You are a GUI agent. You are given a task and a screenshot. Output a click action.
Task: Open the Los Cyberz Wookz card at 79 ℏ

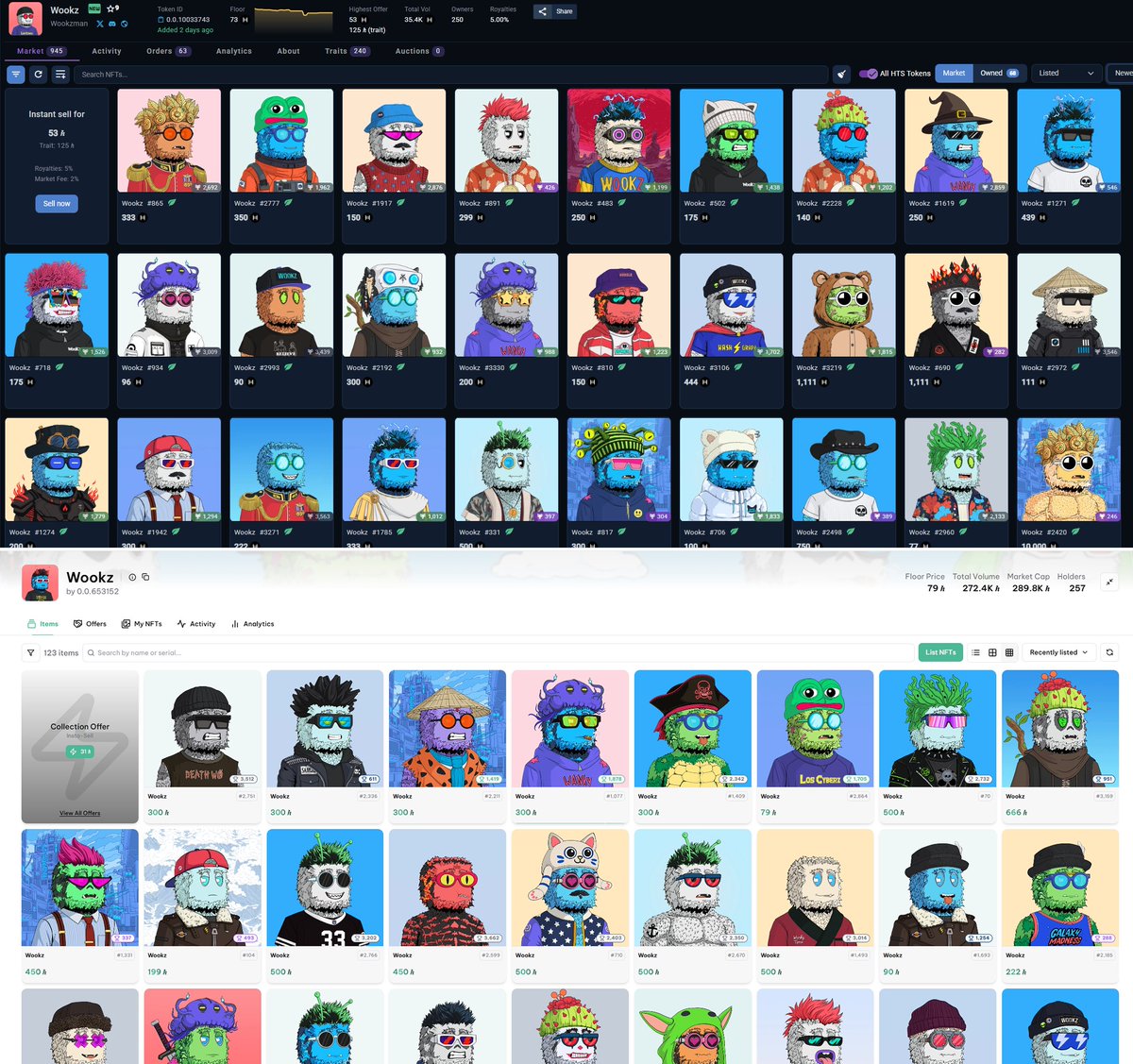click(816, 729)
